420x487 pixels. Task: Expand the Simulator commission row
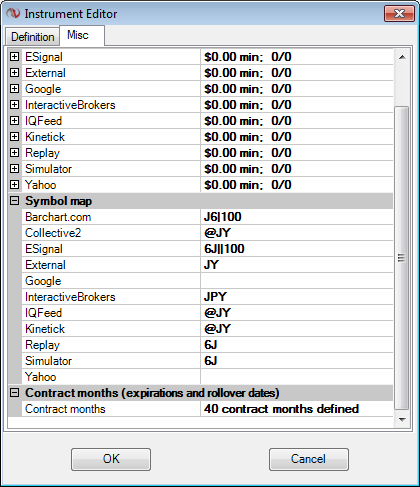14,169
